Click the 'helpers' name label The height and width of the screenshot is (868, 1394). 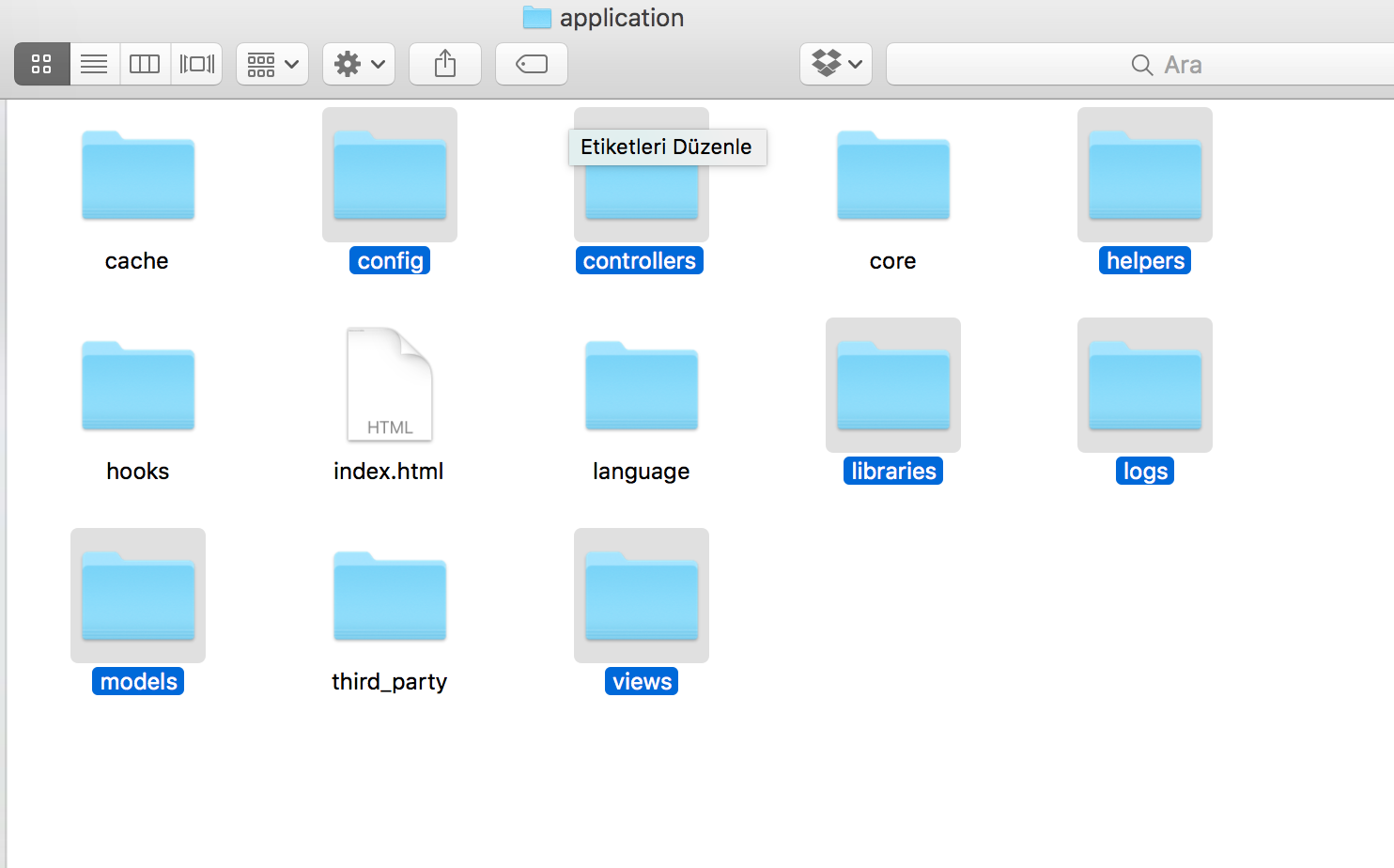click(1145, 261)
